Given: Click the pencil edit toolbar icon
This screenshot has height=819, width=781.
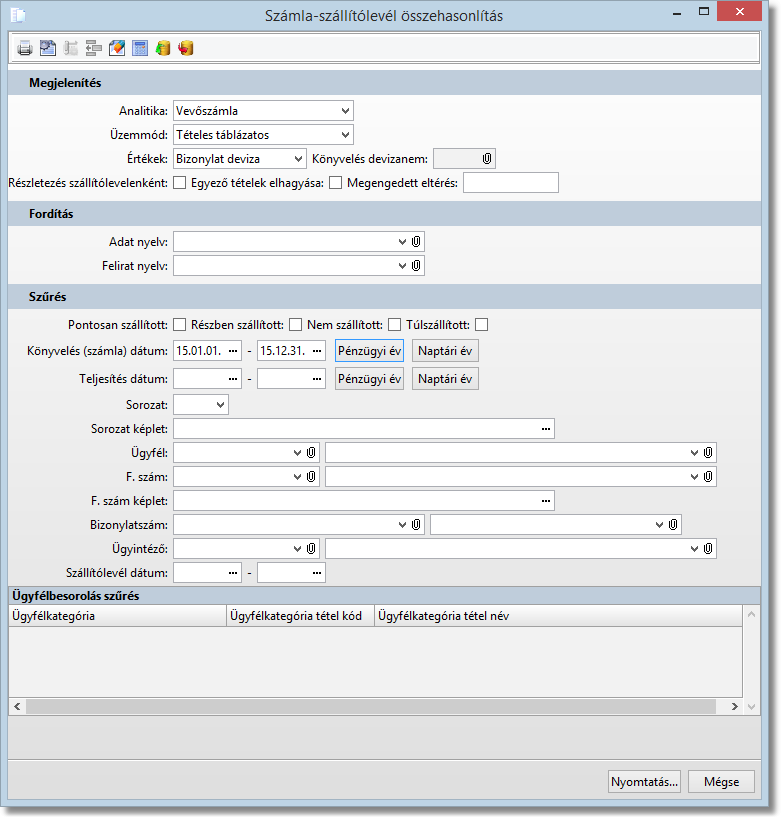Looking at the screenshot, I should [x=117, y=48].
